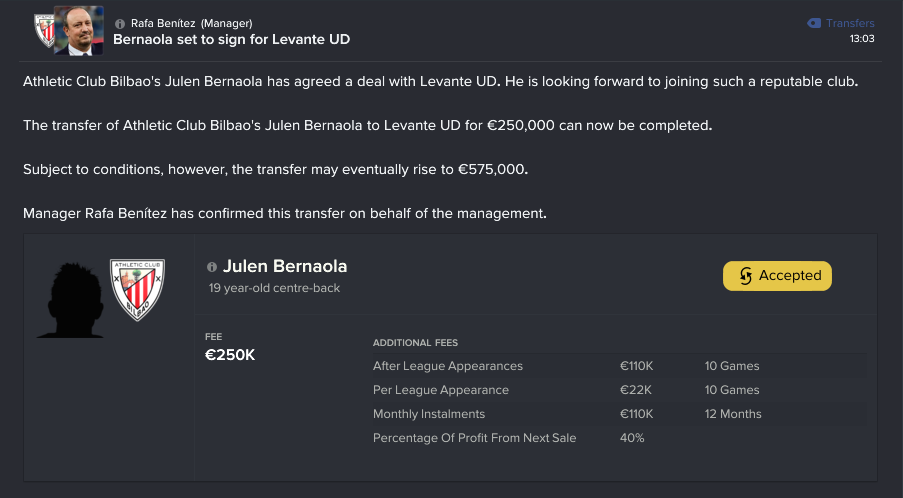Click the 13:03 message timestamp

862,39
